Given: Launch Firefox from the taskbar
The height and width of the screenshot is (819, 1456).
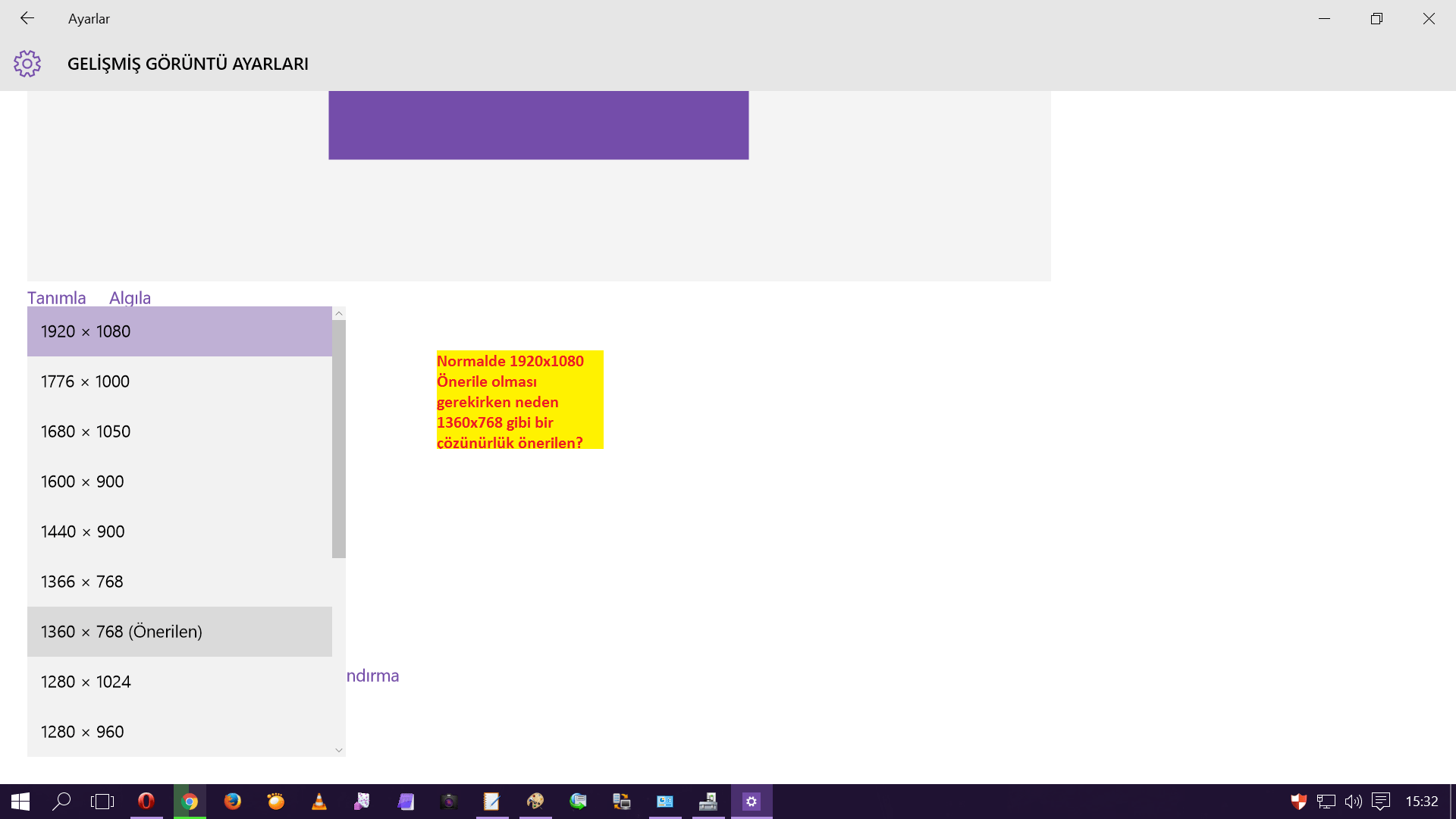Looking at the screenshot, I should point(233,802).
